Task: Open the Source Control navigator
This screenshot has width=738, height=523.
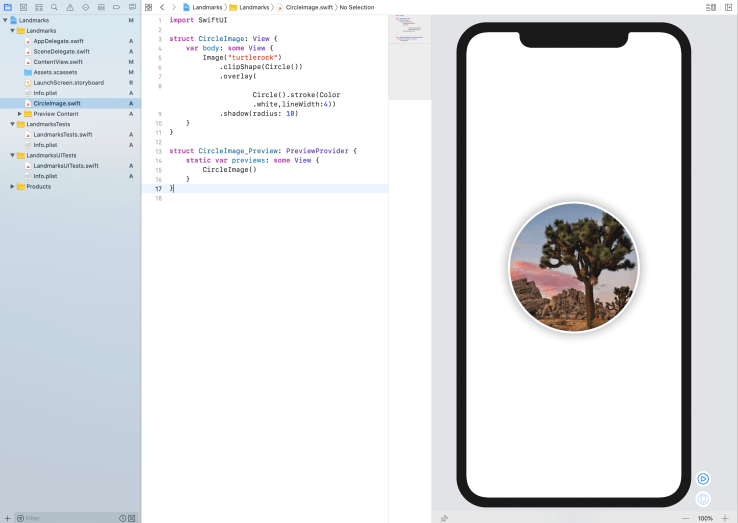Action: coord(23,7)
